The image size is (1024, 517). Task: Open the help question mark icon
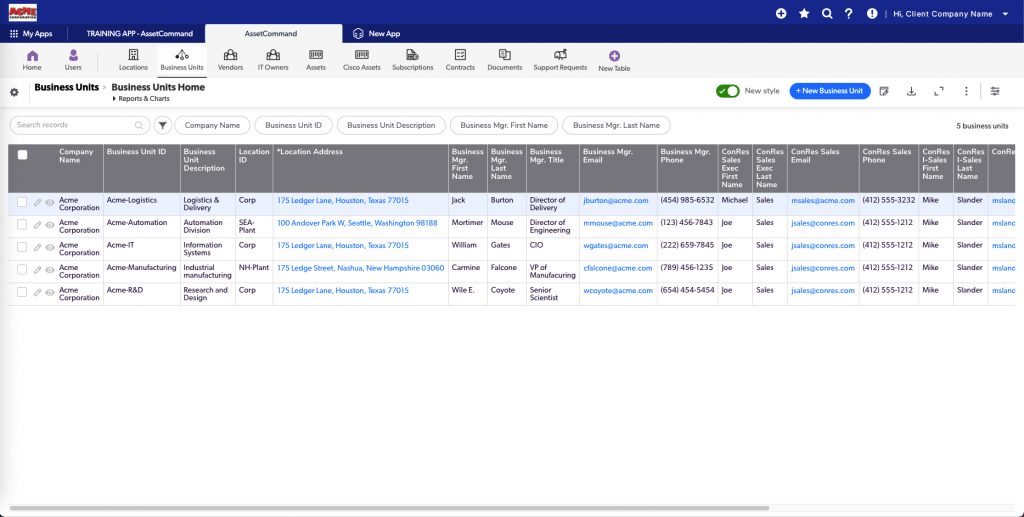point(848,13)
